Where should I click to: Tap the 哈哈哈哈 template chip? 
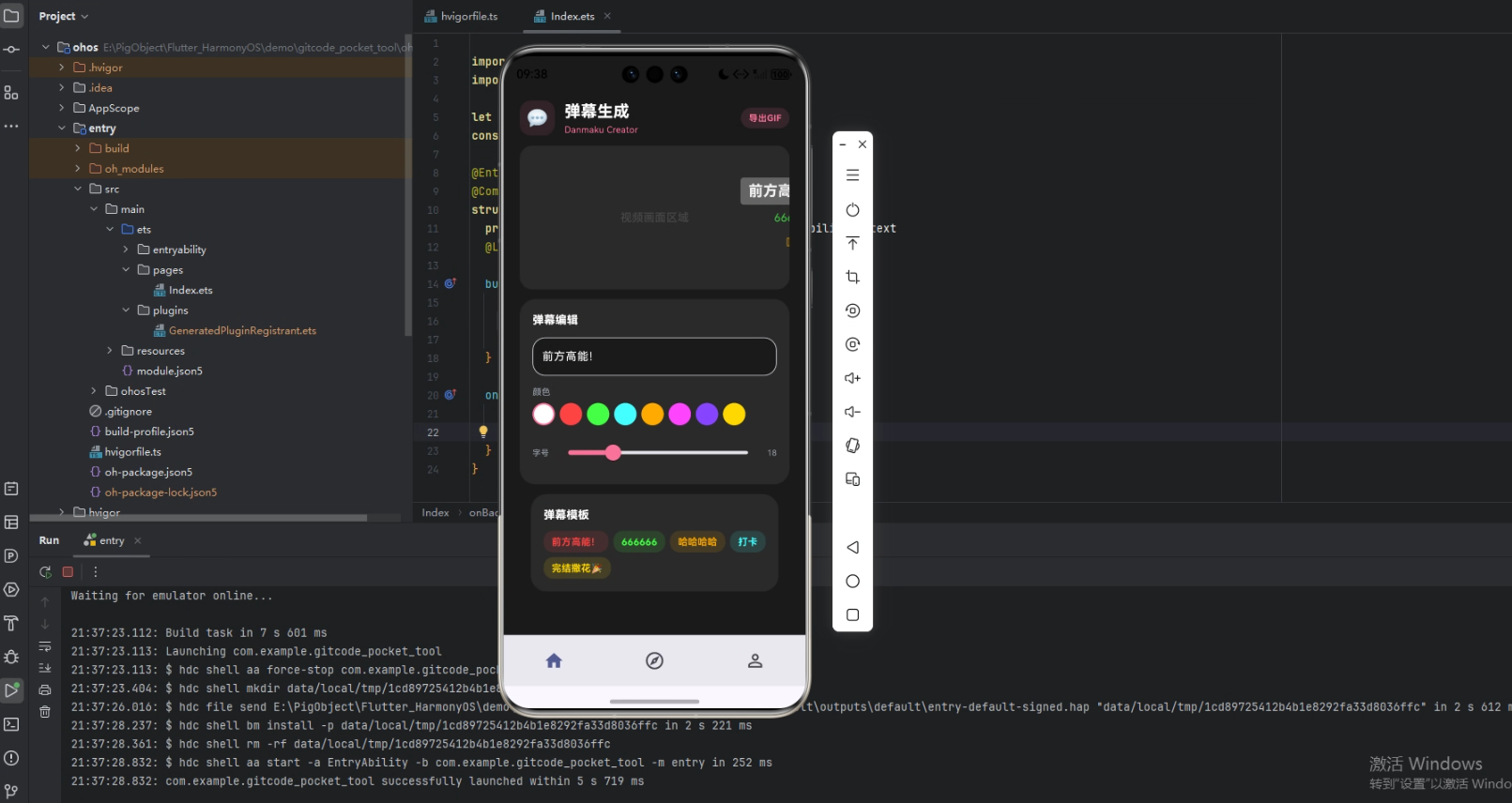(x=697, y=542)
